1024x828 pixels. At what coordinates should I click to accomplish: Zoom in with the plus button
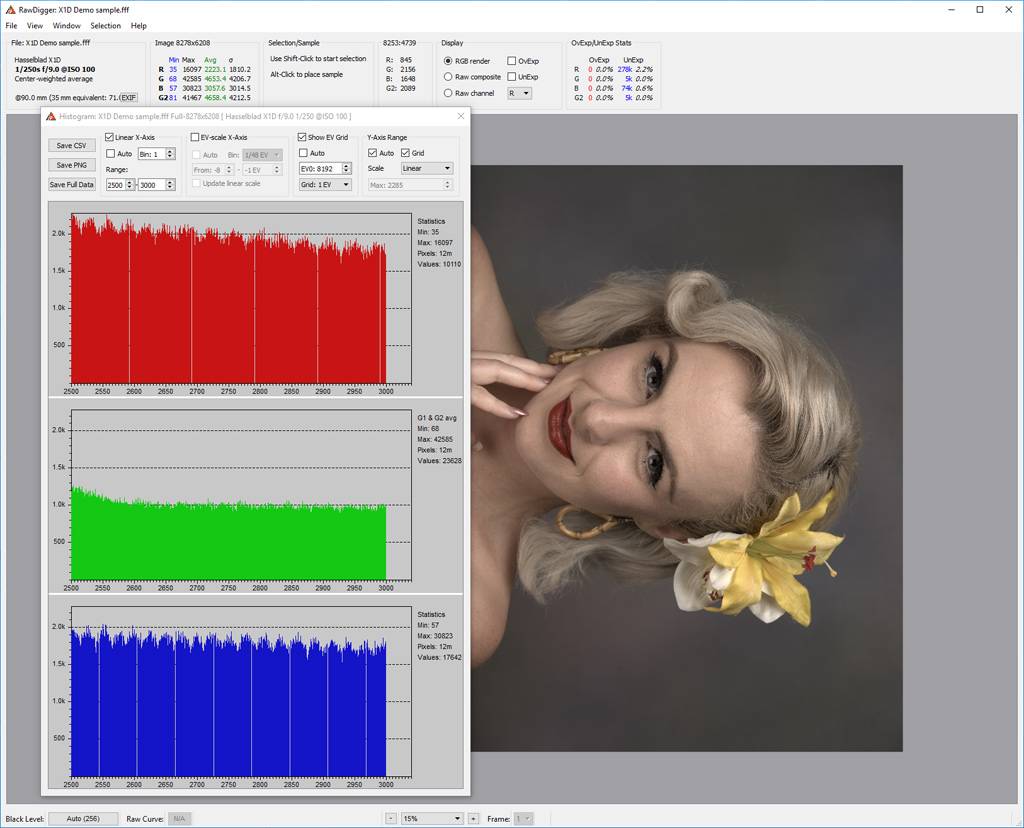473,818
